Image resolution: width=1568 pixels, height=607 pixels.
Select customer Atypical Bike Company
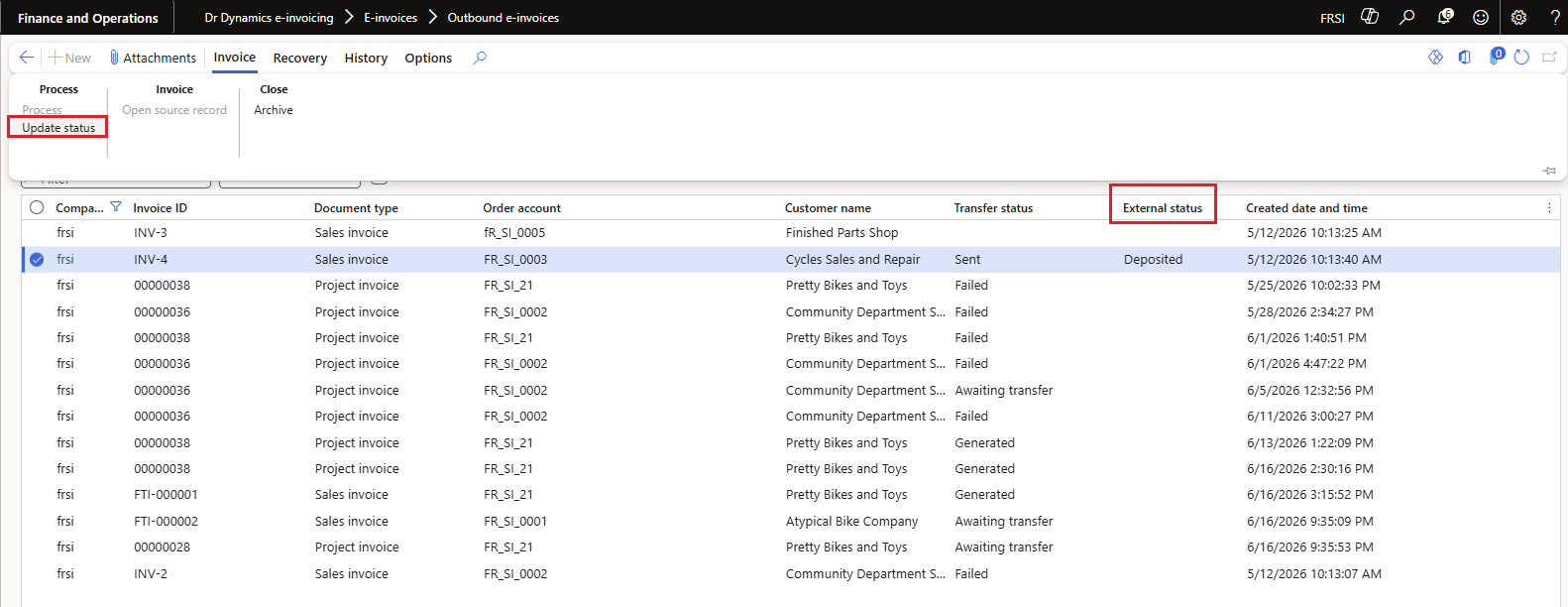tap(851, 521)
